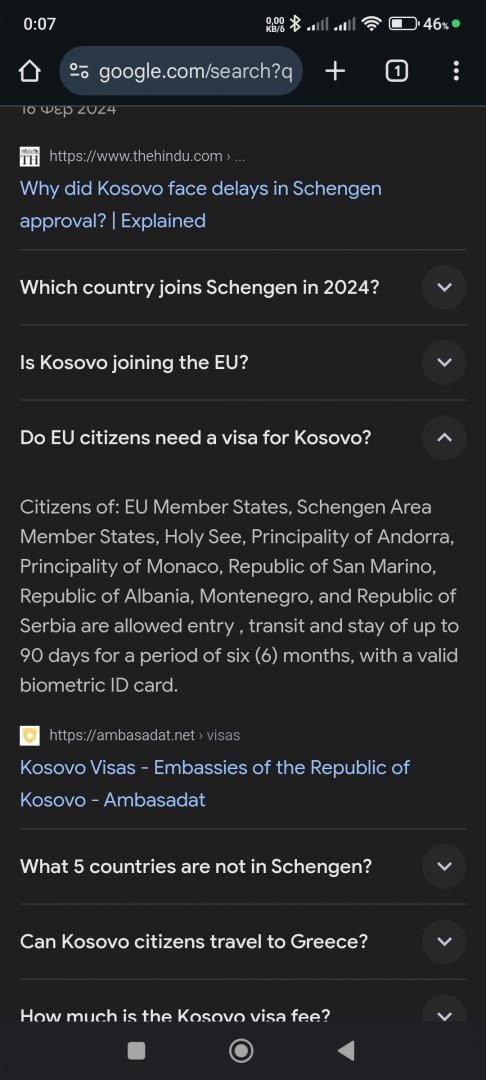This screenshot has width=486, height=1080.
Task: Open Chrome three-dot overflow menu
Action: coord(456,71)
